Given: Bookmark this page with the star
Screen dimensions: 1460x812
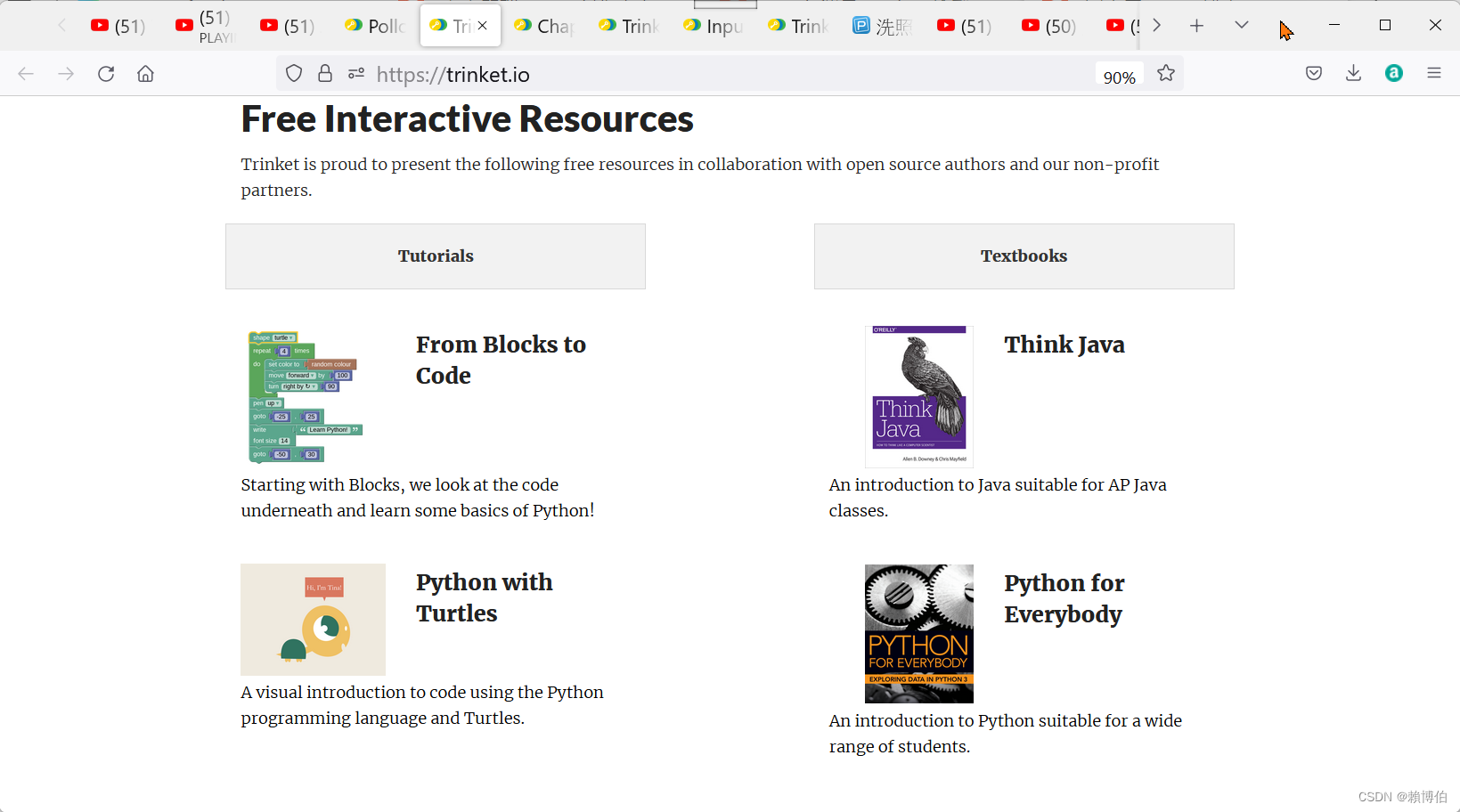Looking at the screenshot, I should pos(1166,74).
